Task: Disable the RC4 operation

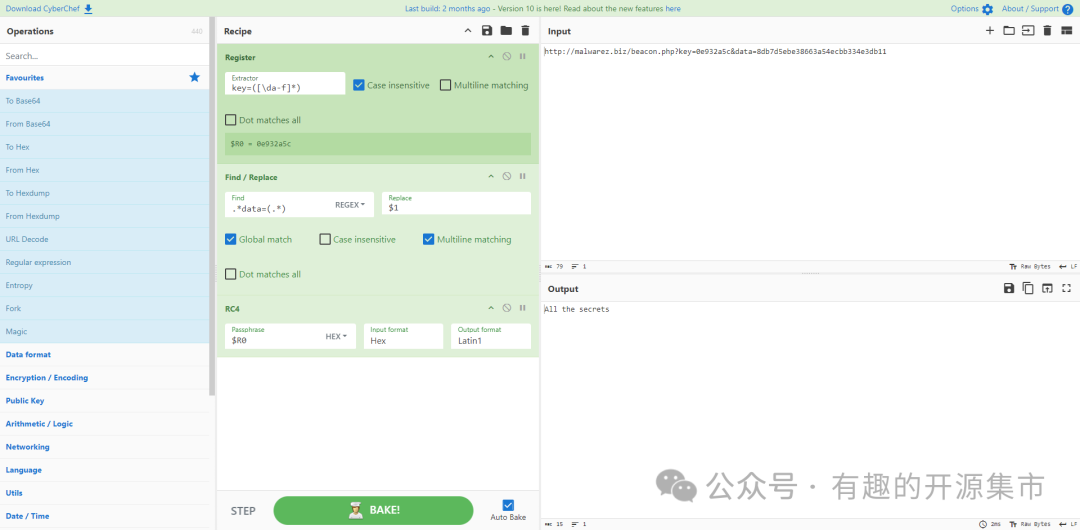Action: [x=507, y=308]
